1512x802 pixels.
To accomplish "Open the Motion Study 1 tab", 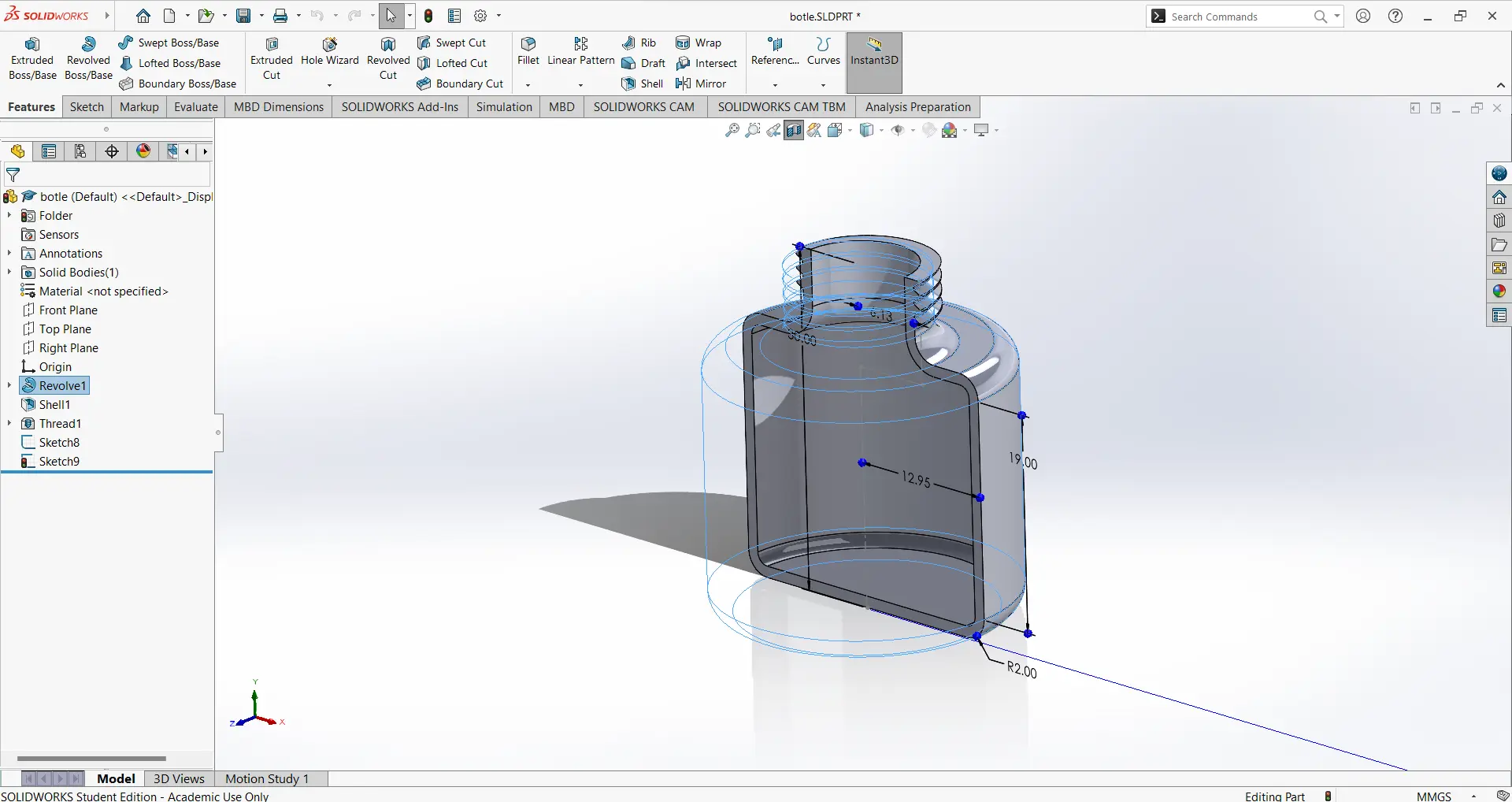I will 267,778.
